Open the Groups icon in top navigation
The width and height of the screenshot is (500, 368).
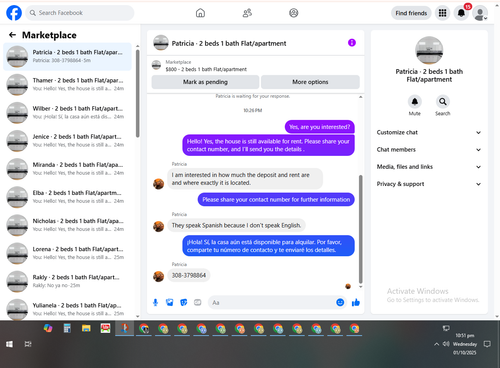click(x=294, y=13)
